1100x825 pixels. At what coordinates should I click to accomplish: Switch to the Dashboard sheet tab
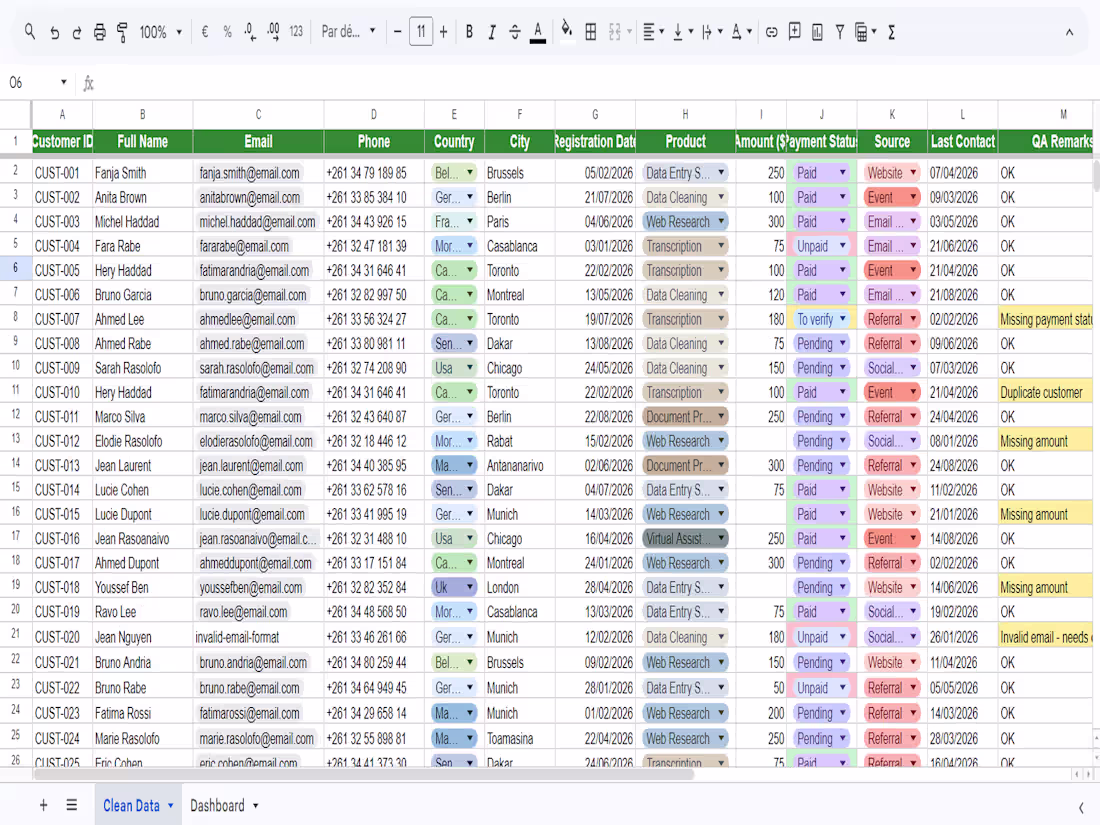[x=217, y=805]
